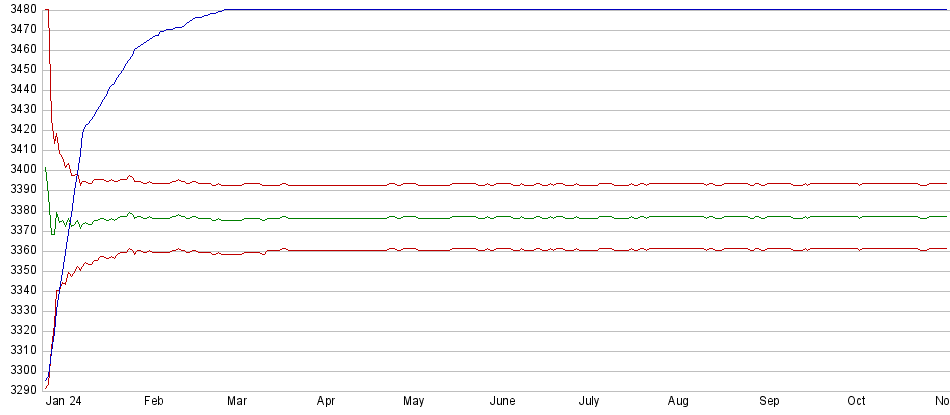
Task: Select the Mar label on the x-axis
Action: pos(238,400)
